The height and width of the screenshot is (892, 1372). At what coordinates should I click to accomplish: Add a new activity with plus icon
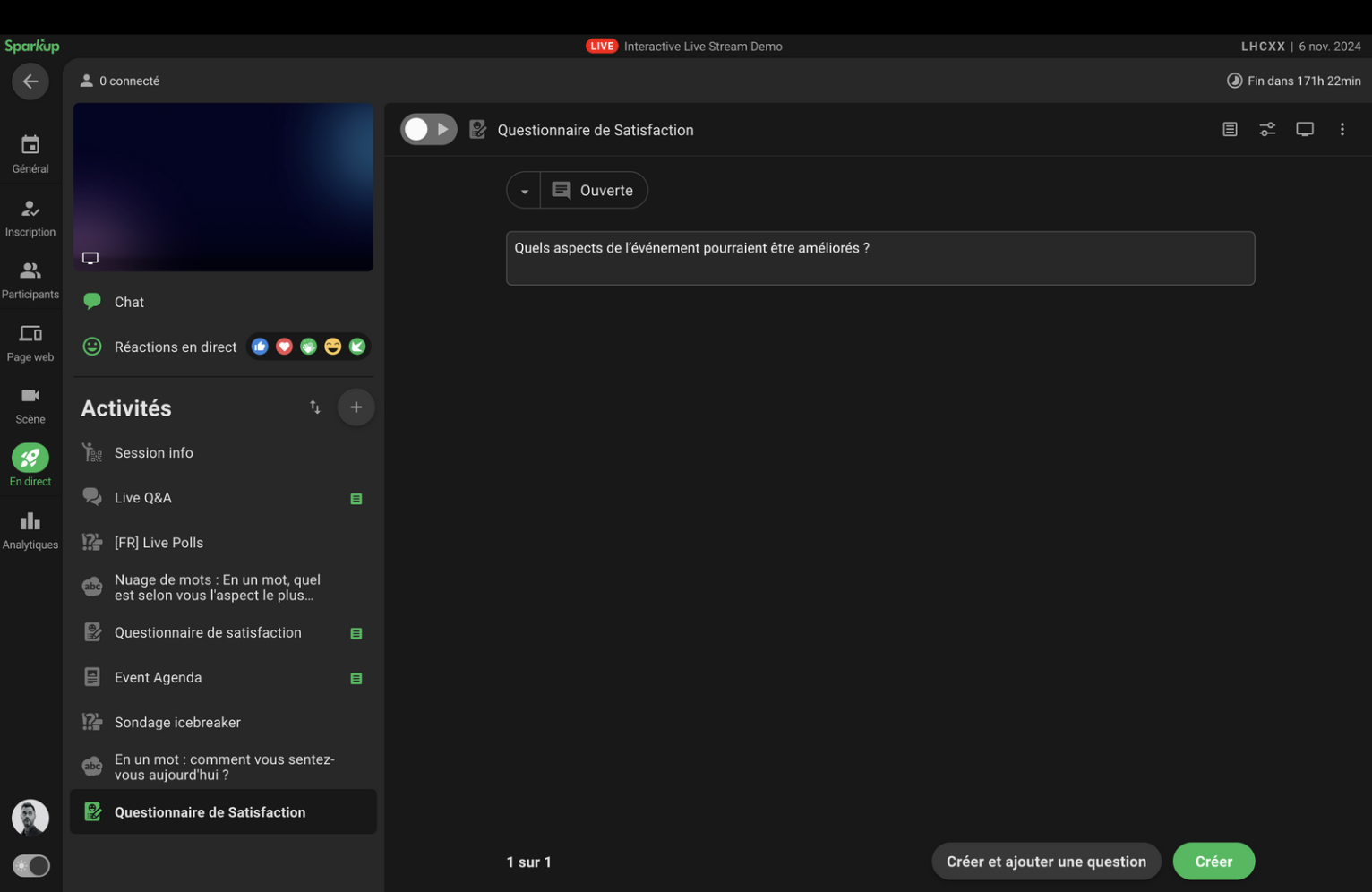[x=356, y=407]
